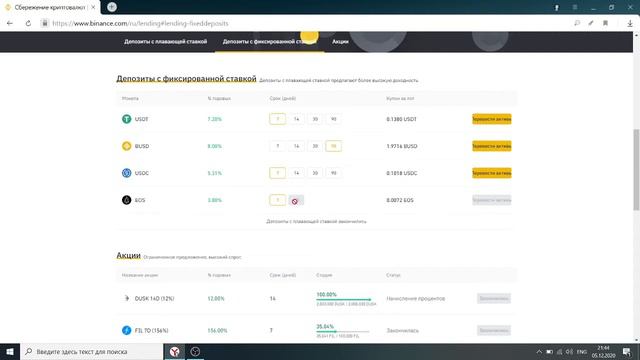Select the fixed rate deposits tab
This screenshot has width=640, height=360.
(x=269, y=42)
